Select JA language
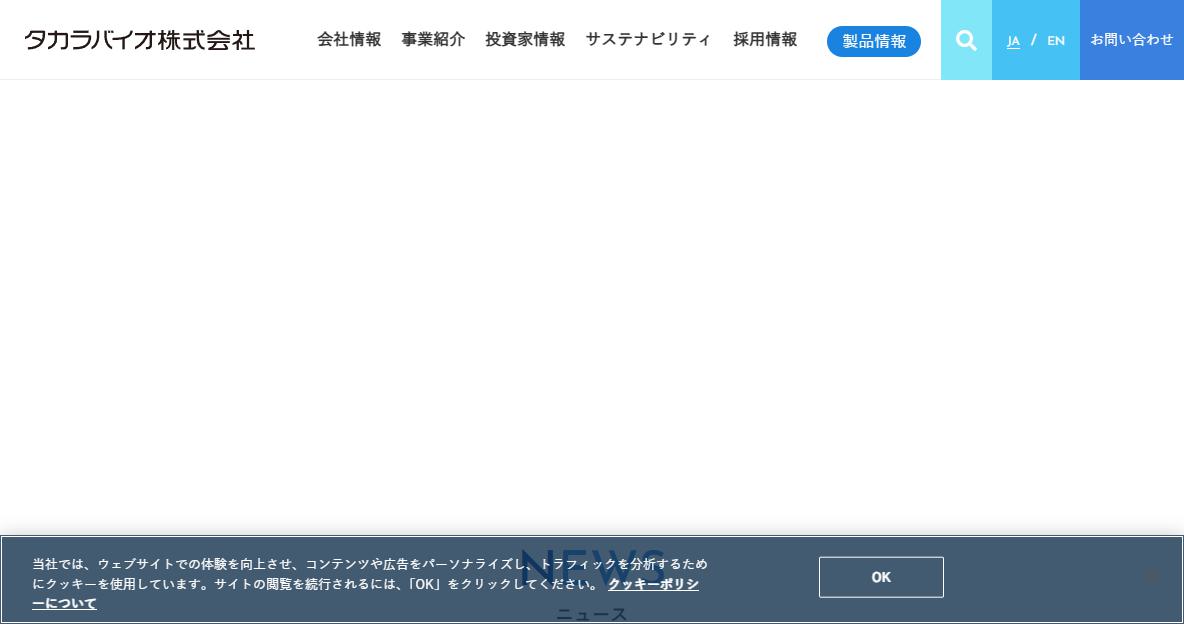 coord(1013,41)
